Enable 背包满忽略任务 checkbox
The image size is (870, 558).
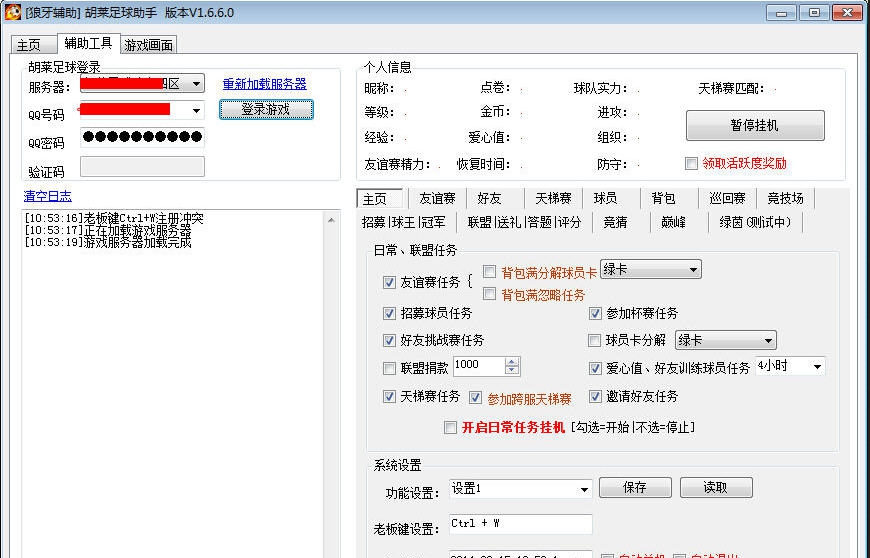pyautogui.click(x=489, y=294)
